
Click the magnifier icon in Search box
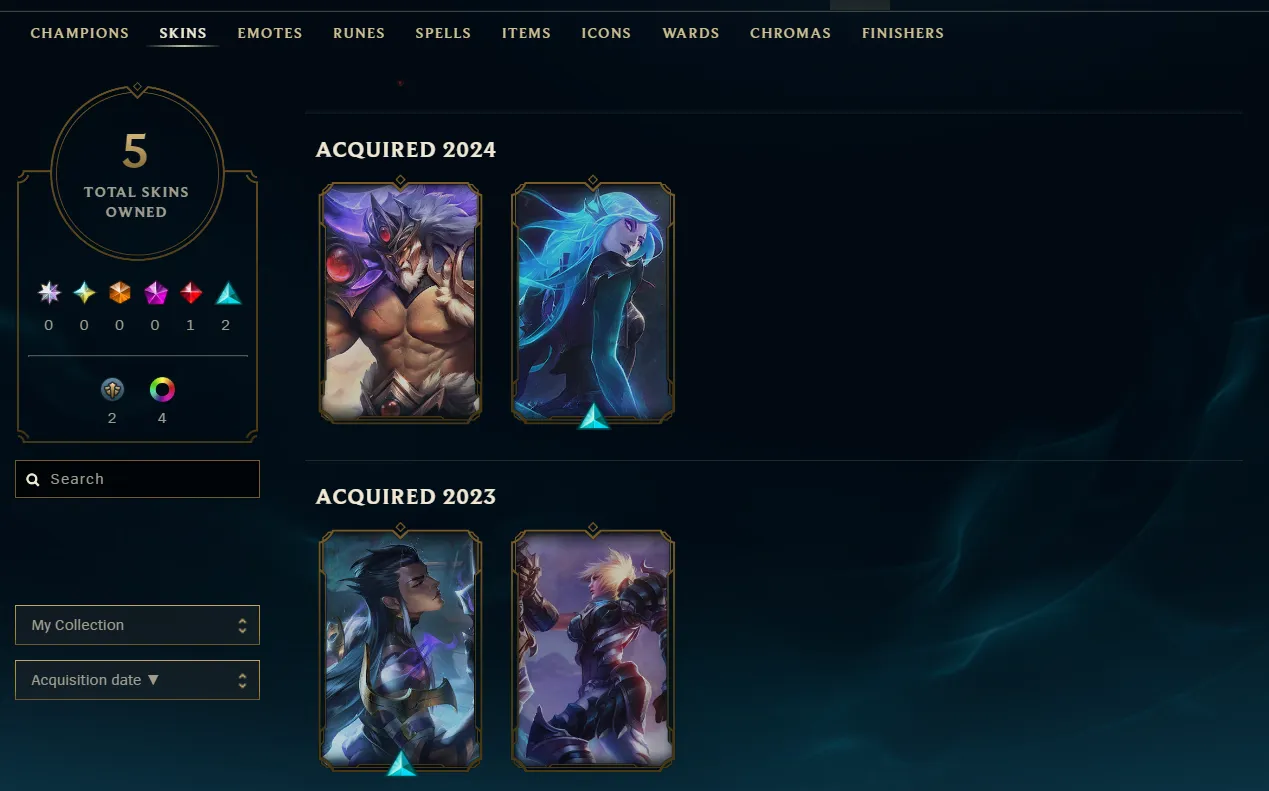pyautogui.click(x=33, y=480)
